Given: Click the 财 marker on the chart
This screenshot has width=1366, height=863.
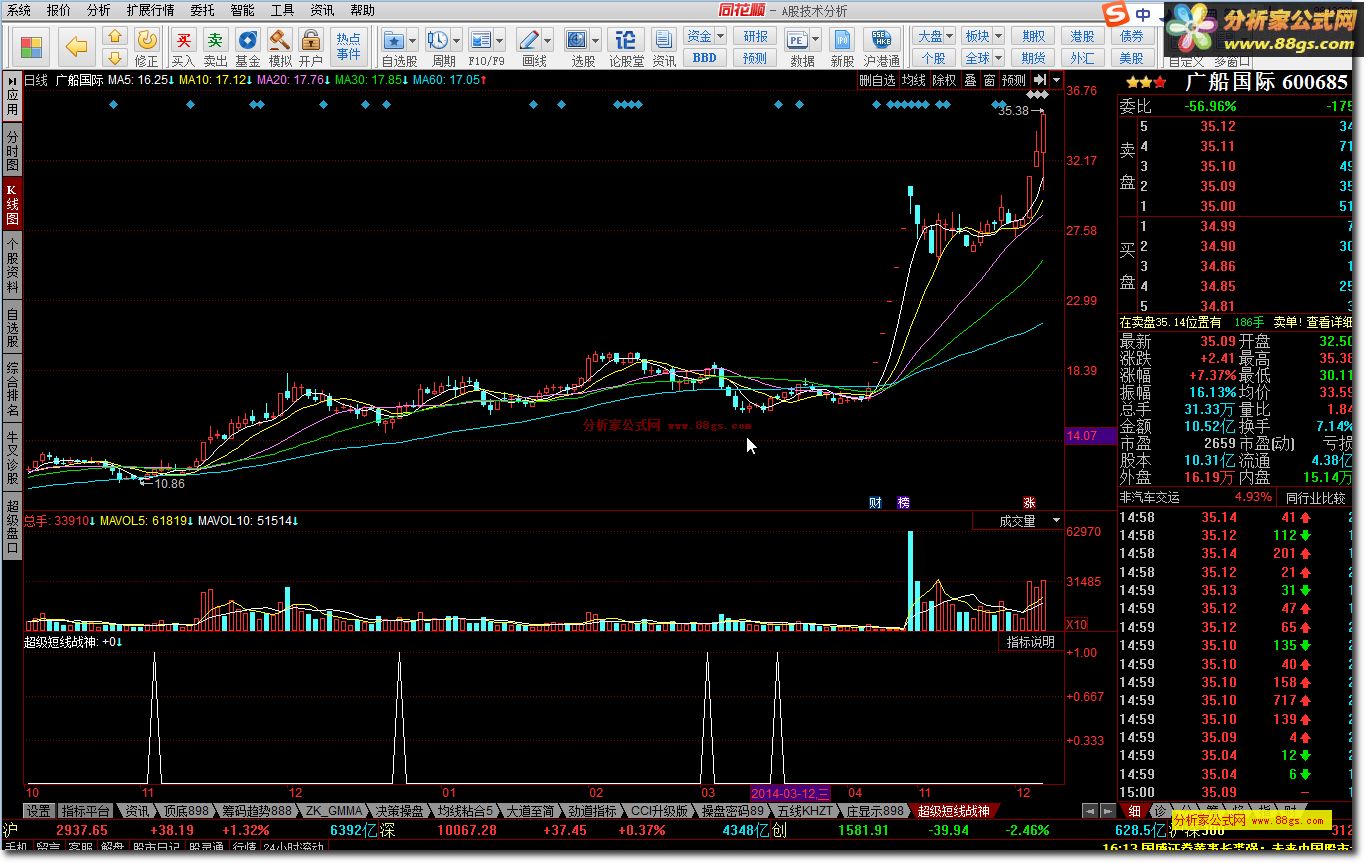Looking at the screenshot, I should click(x=875, y=502).
